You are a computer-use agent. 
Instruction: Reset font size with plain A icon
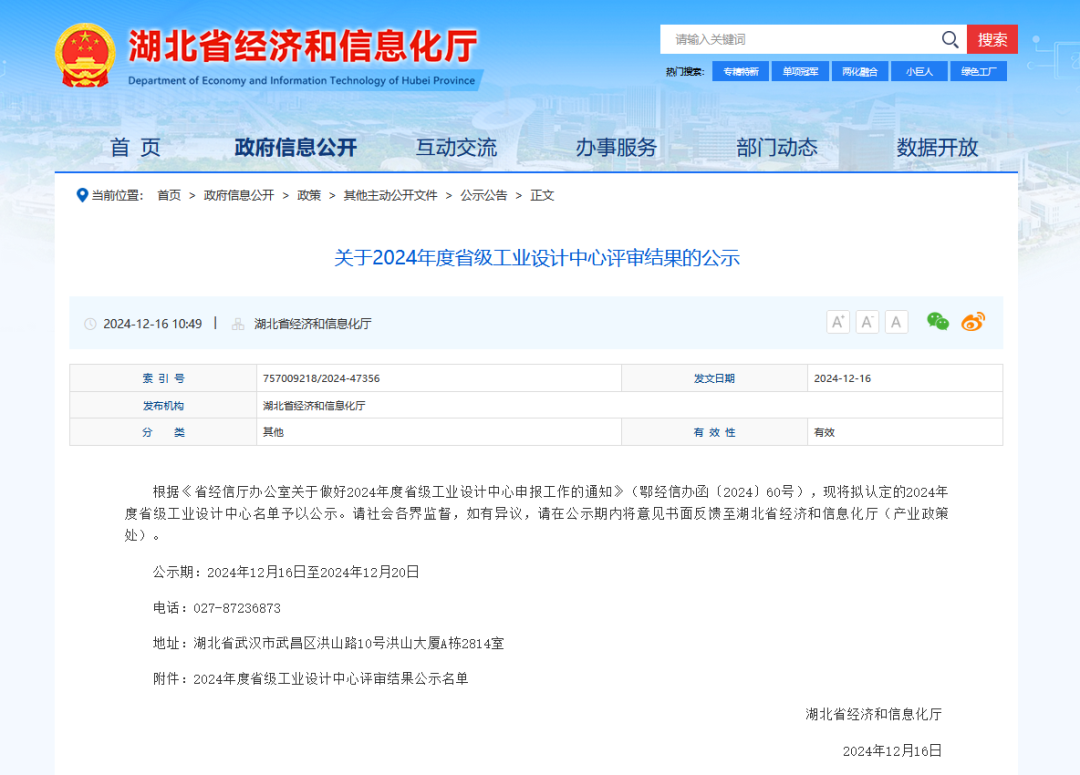click(x=896, y=322)
